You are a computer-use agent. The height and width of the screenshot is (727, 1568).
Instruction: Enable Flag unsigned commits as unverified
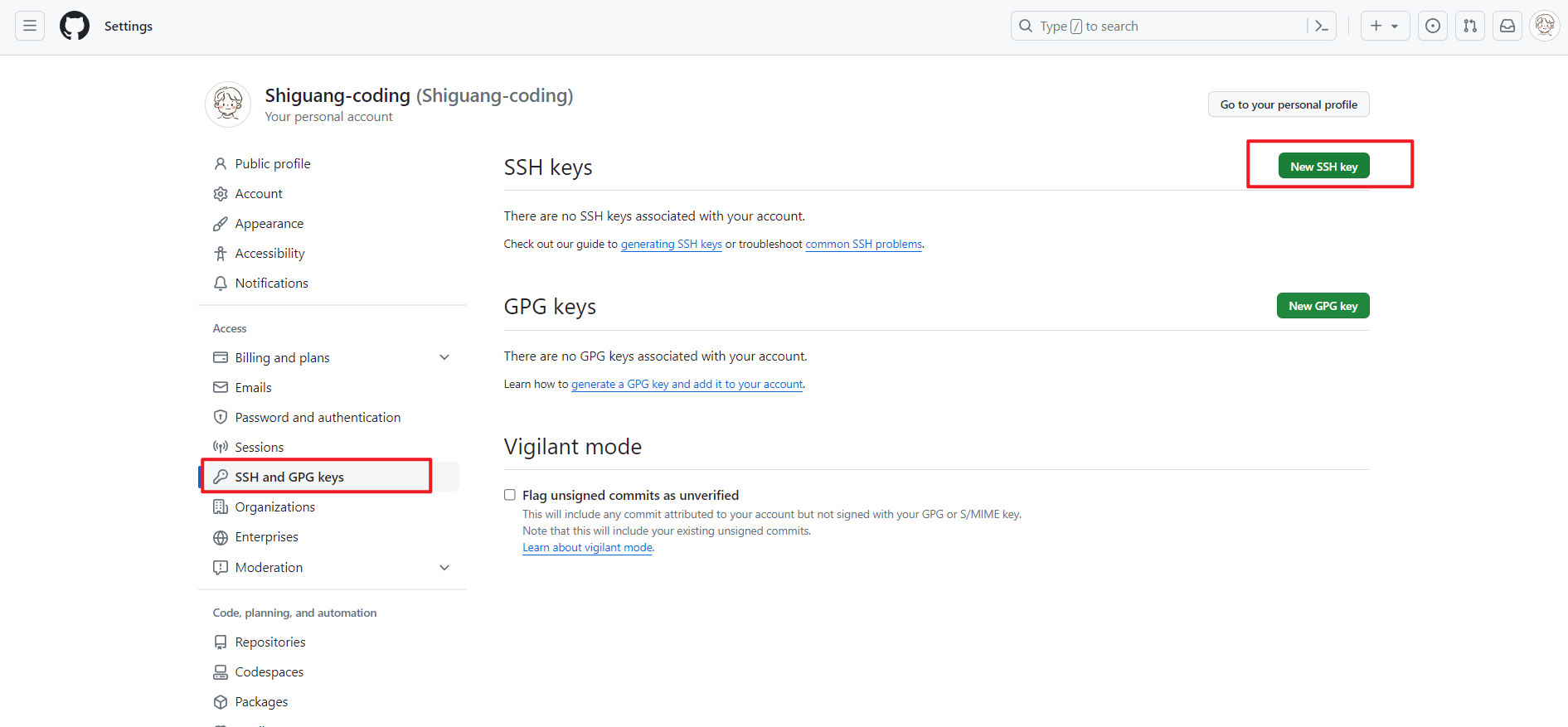(x=510, y=495)
